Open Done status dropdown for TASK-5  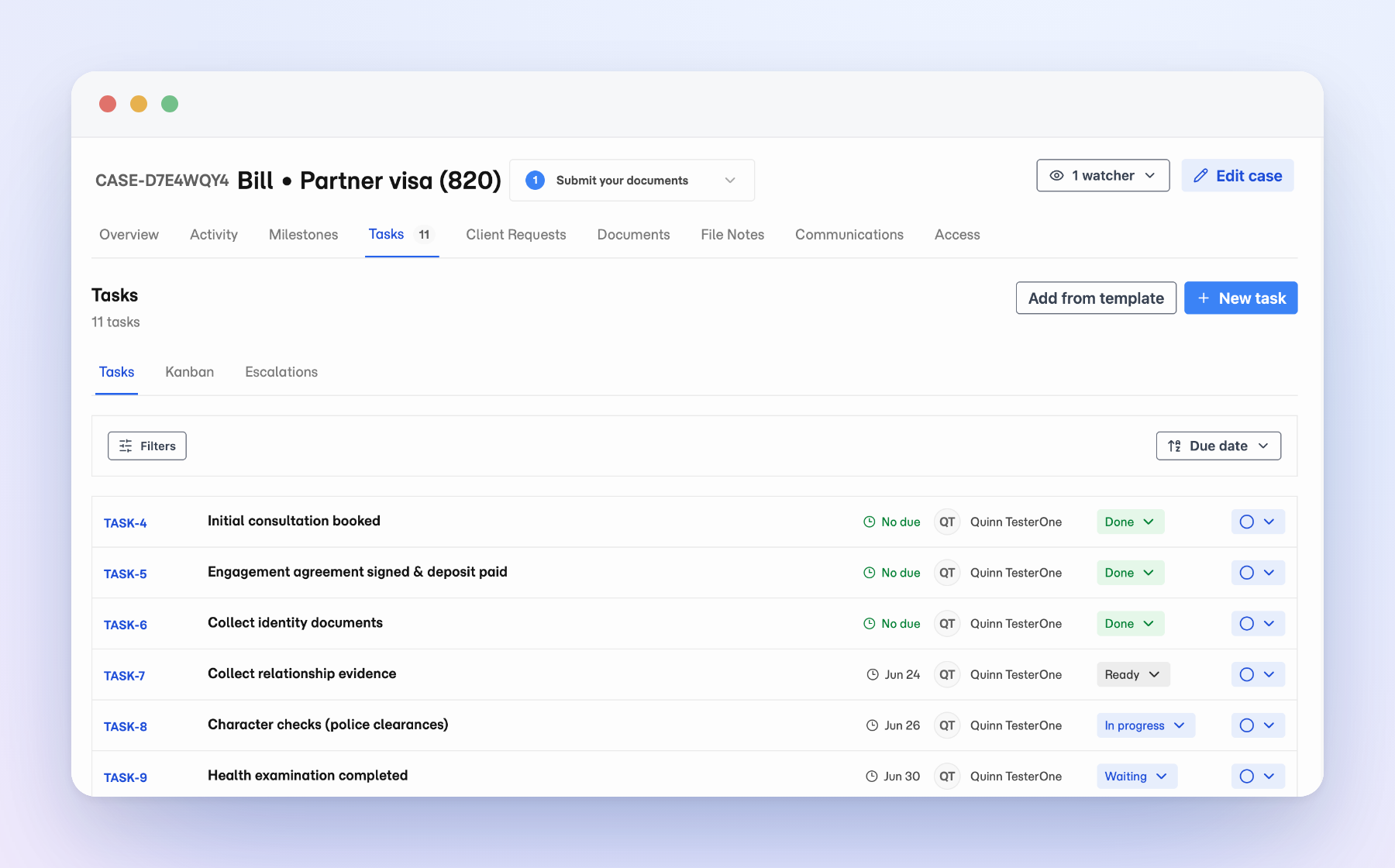1130,573
